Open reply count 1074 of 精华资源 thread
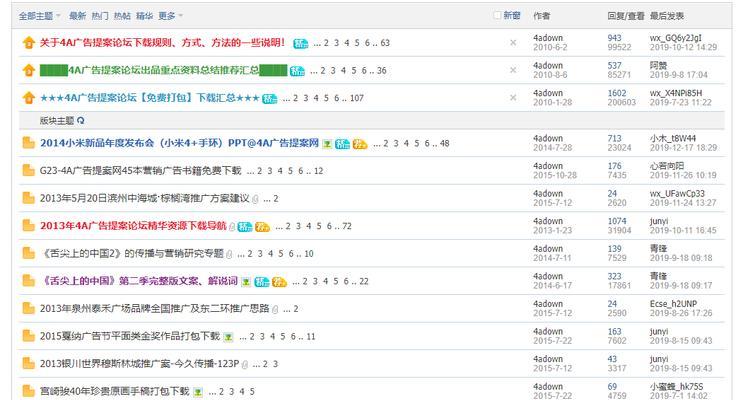The height and width of the screenshot is (400, 743). pos(617,221)
